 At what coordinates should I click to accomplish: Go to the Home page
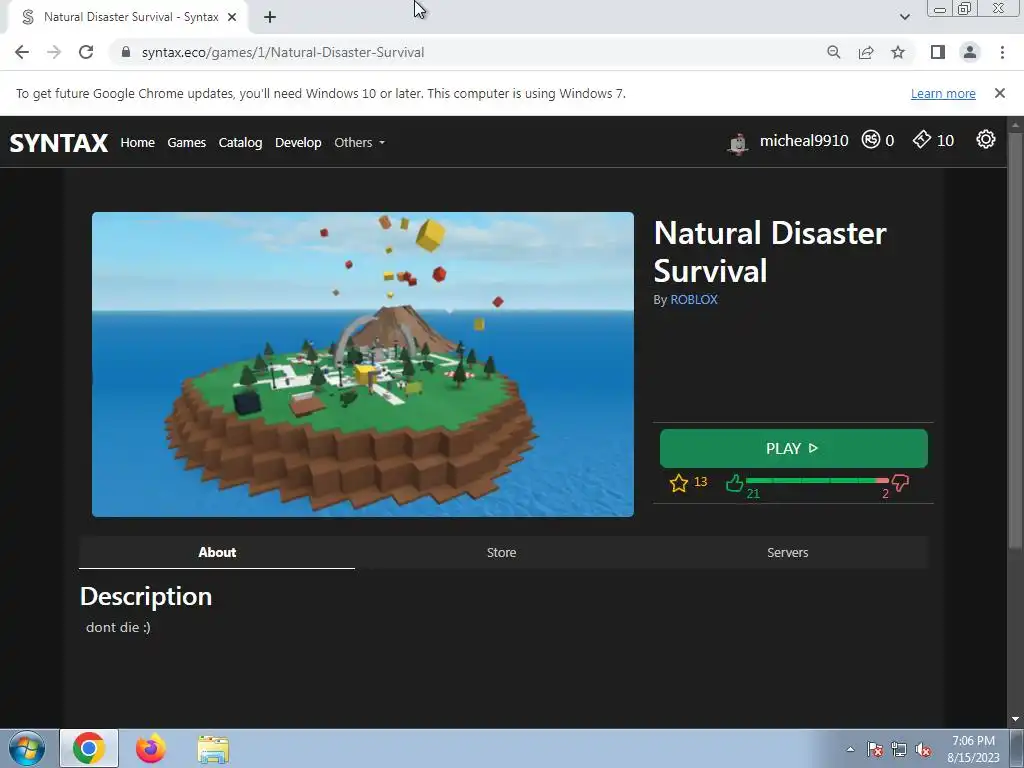pos(137,142)
